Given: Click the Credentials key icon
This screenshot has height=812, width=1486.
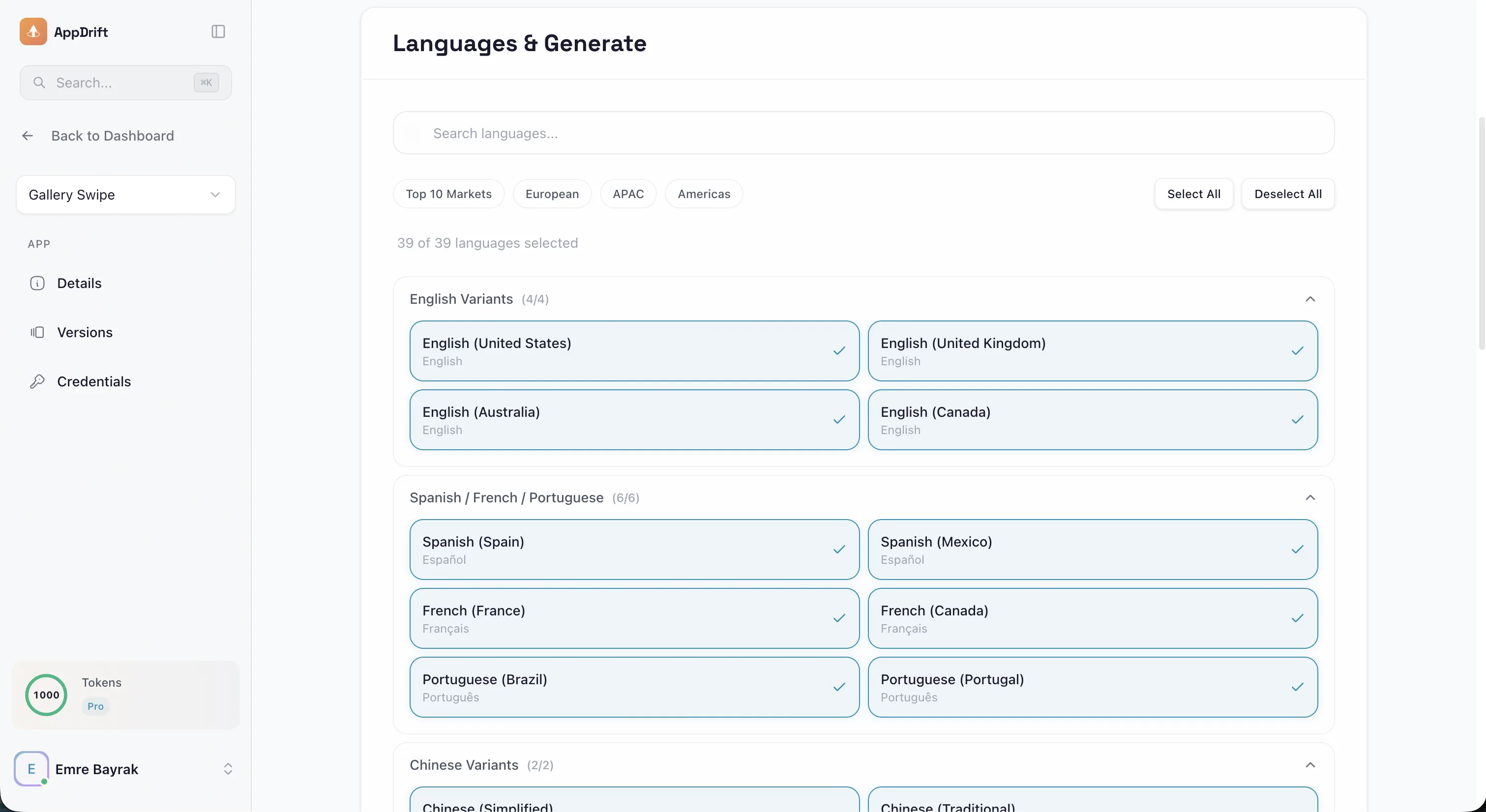Looking at the screenshot, I should click(37, 381).
